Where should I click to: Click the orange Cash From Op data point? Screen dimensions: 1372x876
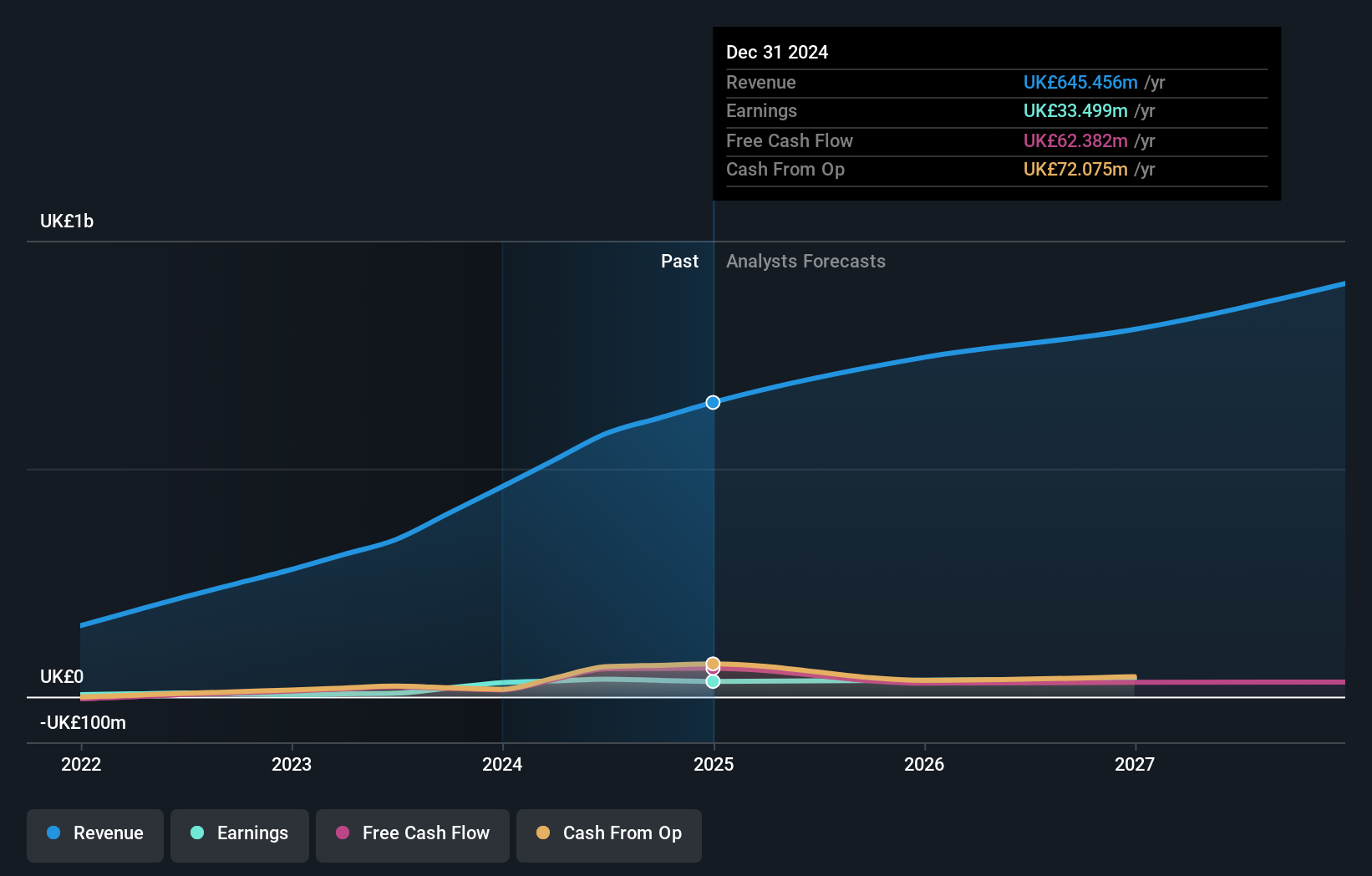(713, 664)
